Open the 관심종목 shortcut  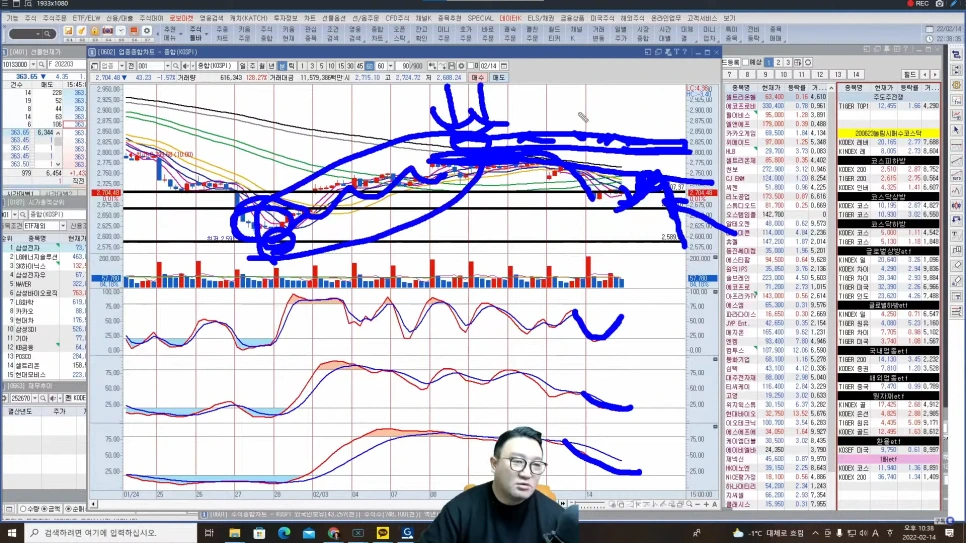pyautogui.click(x=310, y=34)
